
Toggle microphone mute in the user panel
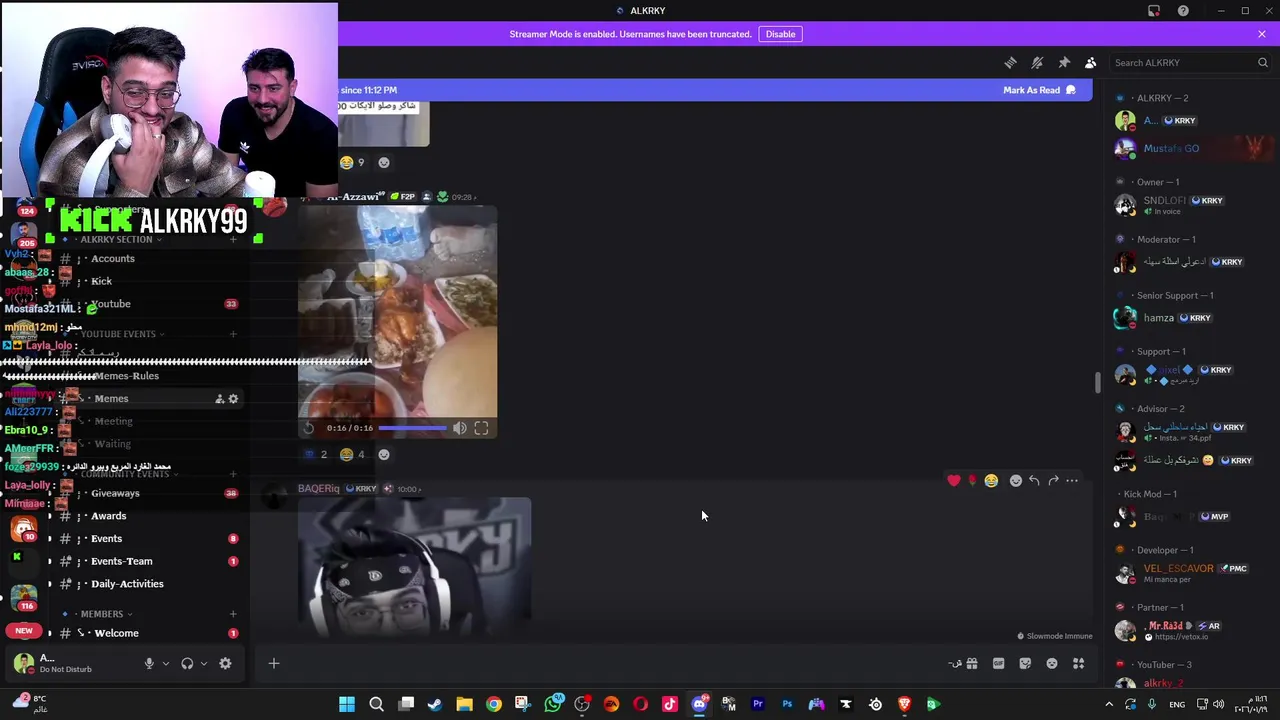(149, 663)
